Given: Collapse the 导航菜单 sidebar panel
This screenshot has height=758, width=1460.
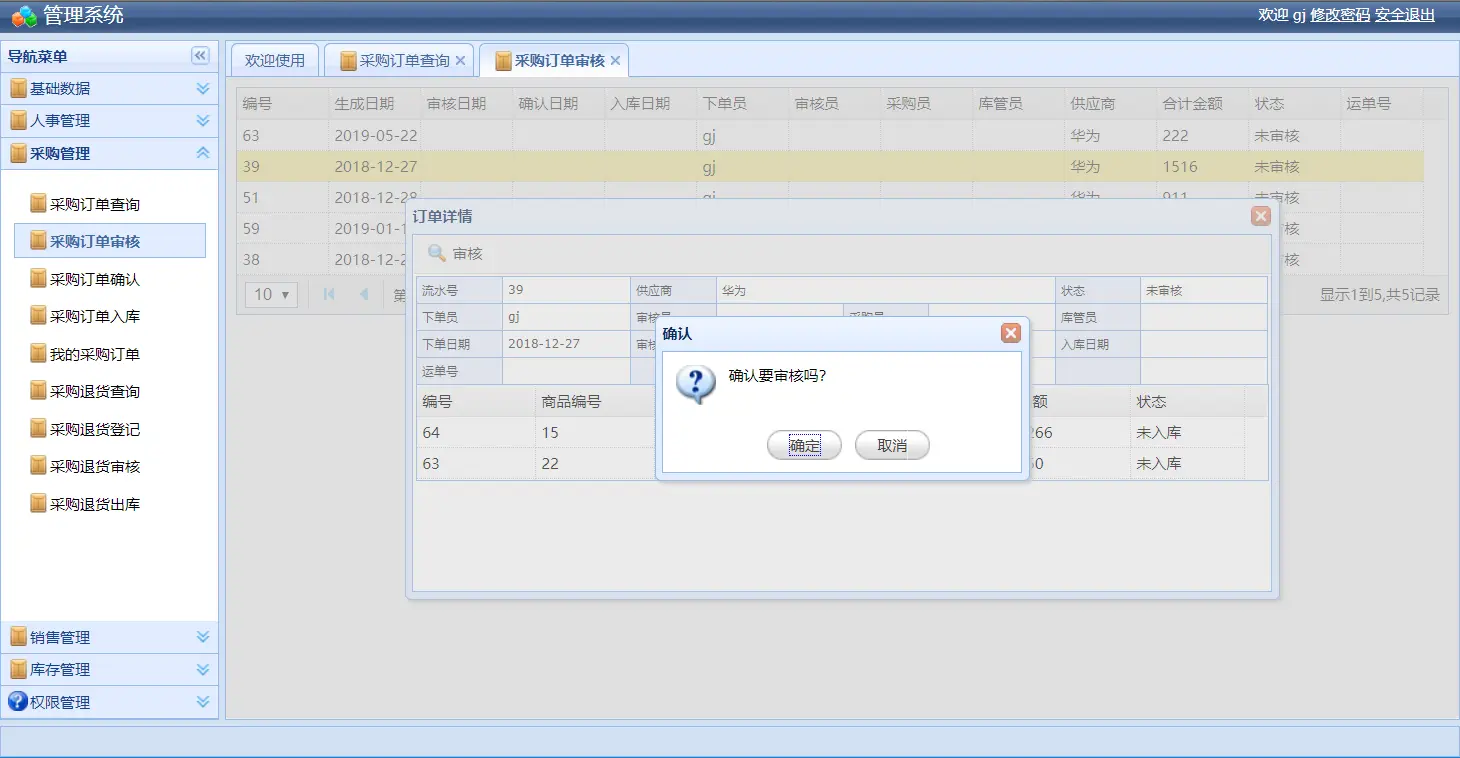Looking at the screenshot, I should tap(200, 56).
